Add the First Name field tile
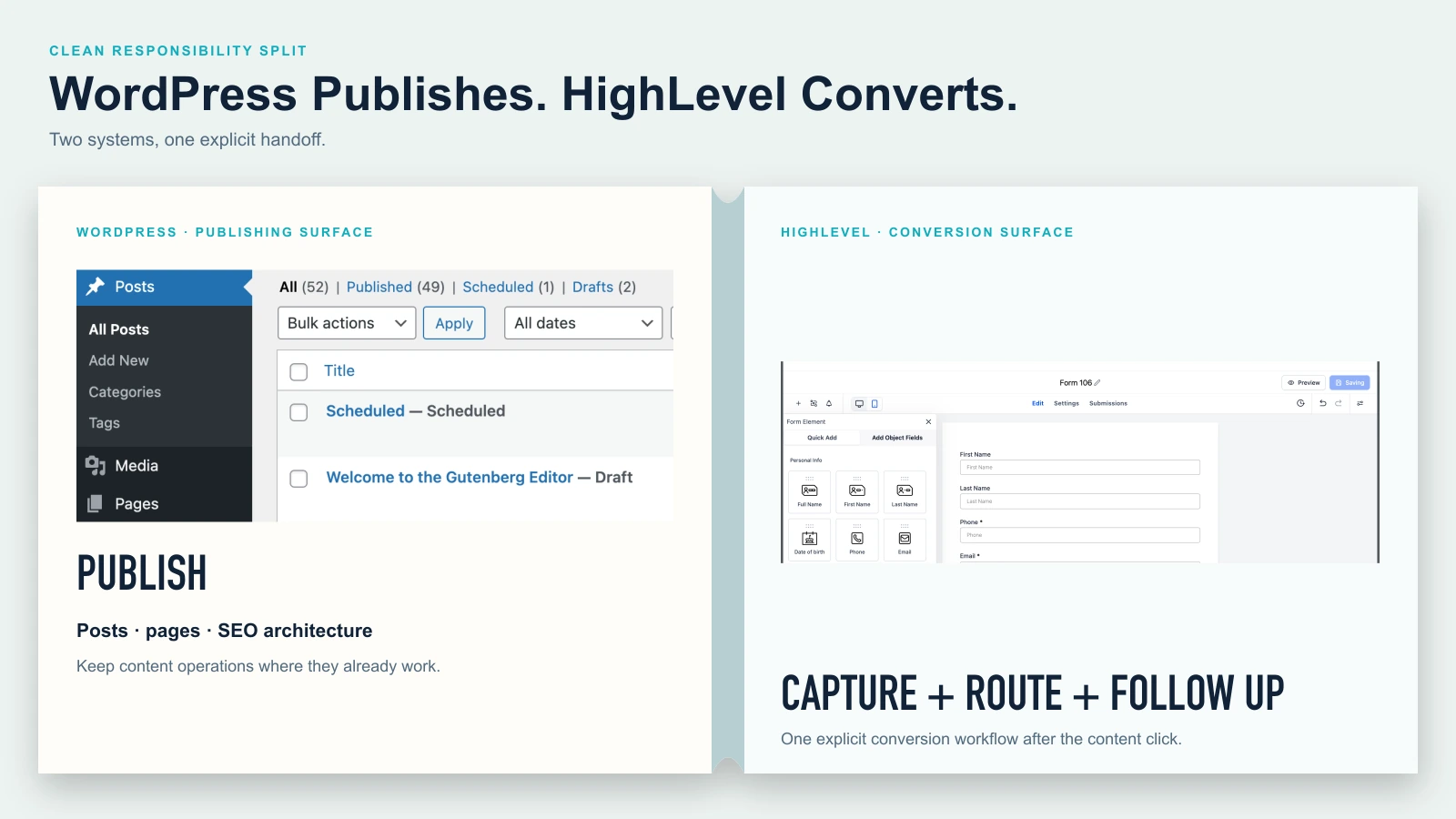The image size is (1456, 819). (857, 492)
